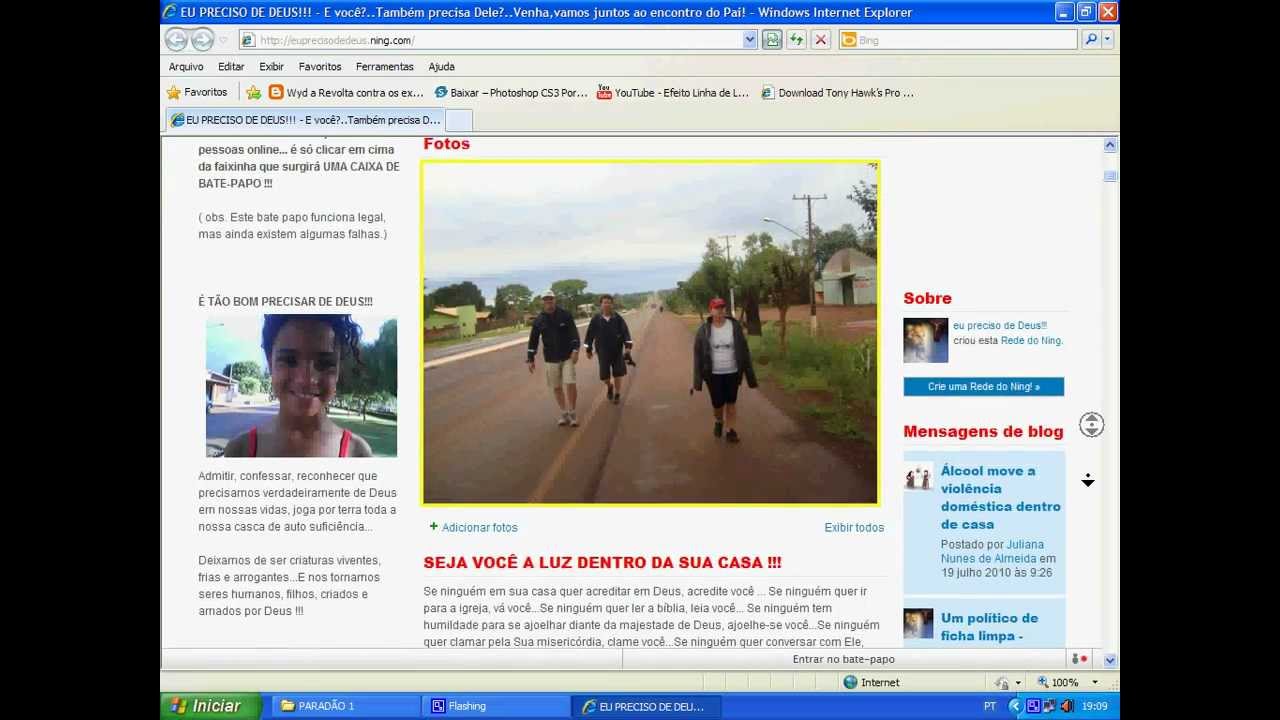Click the page vertical scrollbar down arrow
The image size is (1280, 720).
tap(1110, 660)
